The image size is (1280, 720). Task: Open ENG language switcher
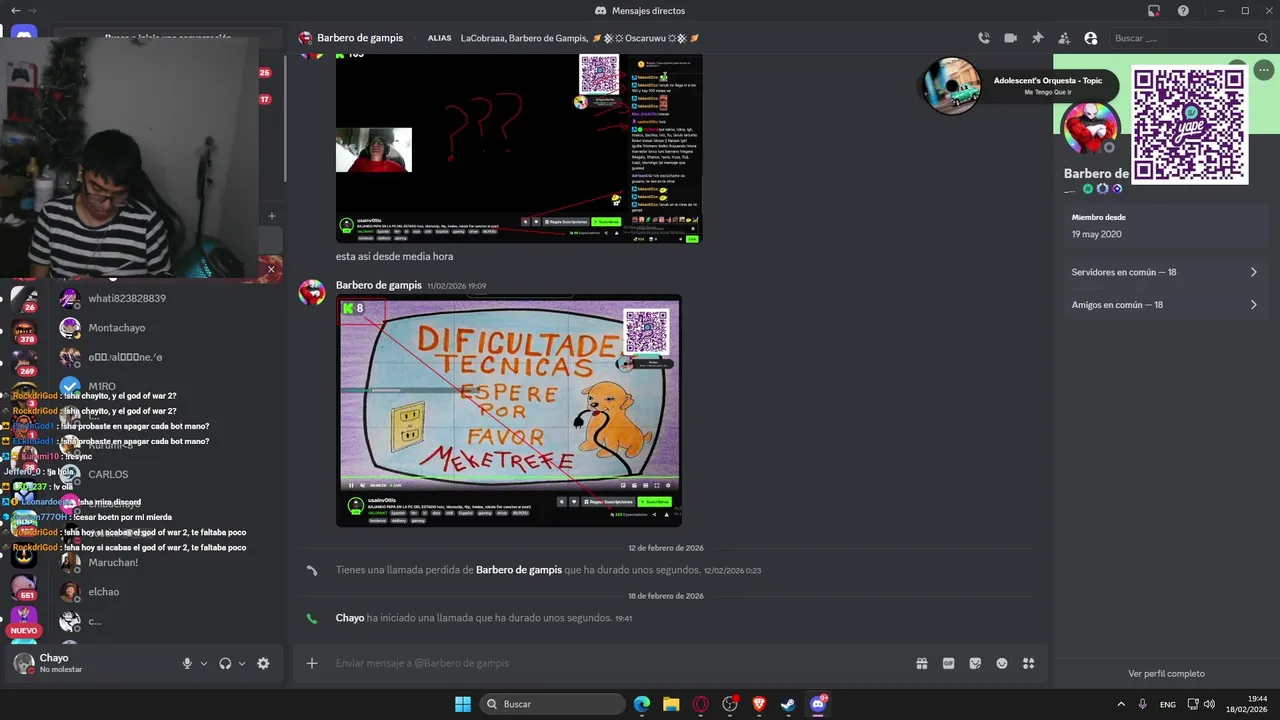[1168, 704]
